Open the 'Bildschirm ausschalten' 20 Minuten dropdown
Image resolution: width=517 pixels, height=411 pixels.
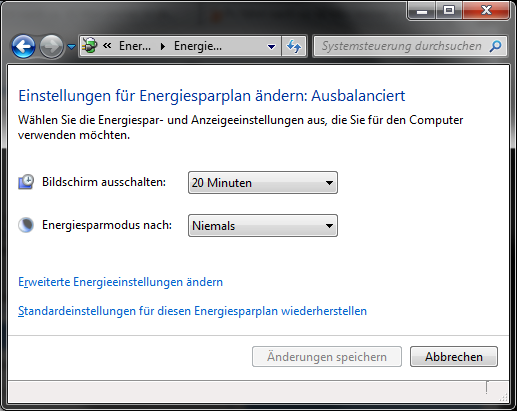(x=263, y=183)
